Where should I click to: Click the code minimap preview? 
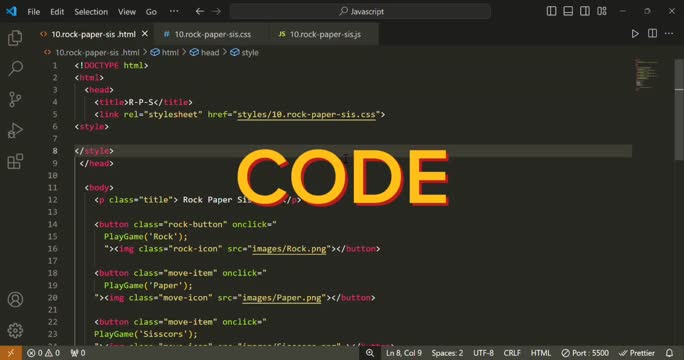point(646,74)
